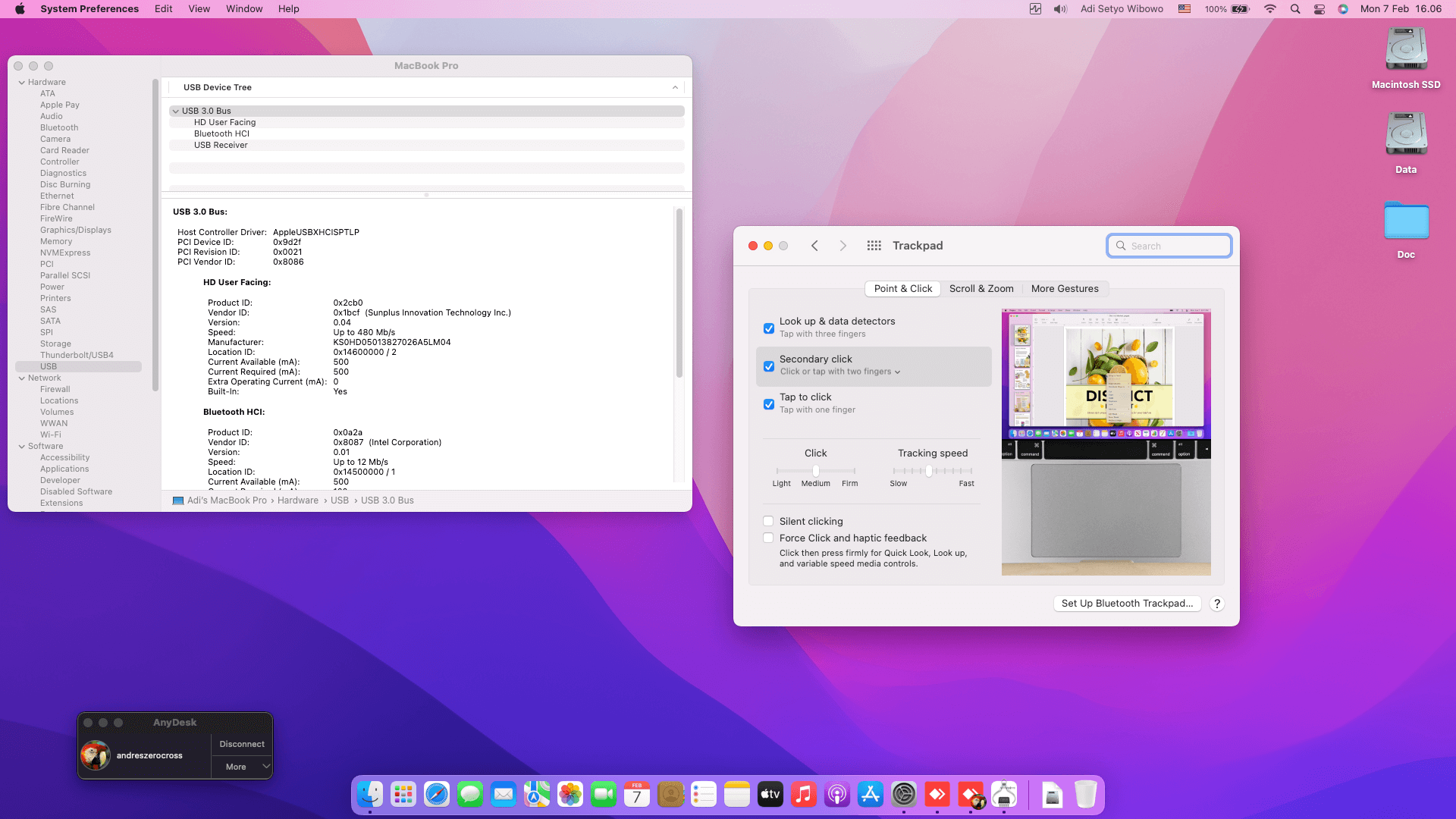Open Control Center in menu bar
1456x819 pixels.
pyautogui.click(x=1319, y=9)
